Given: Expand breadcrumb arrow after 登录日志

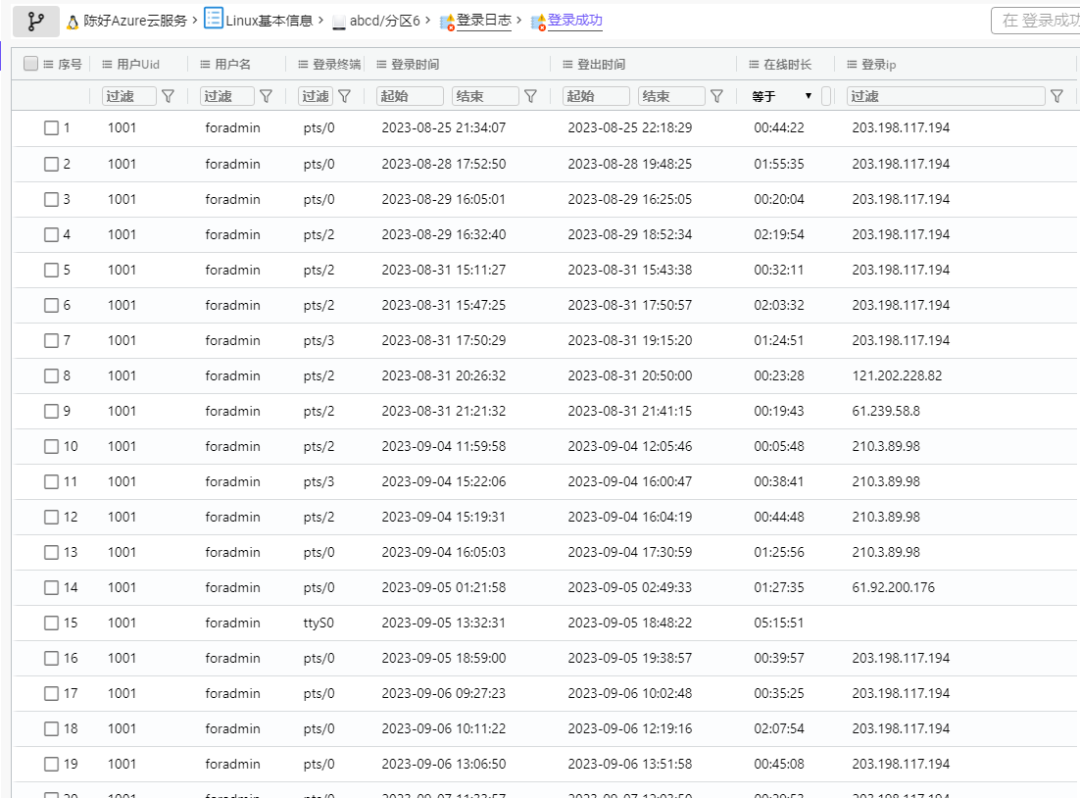Looking at the screenshot, I should click(519, 20).
